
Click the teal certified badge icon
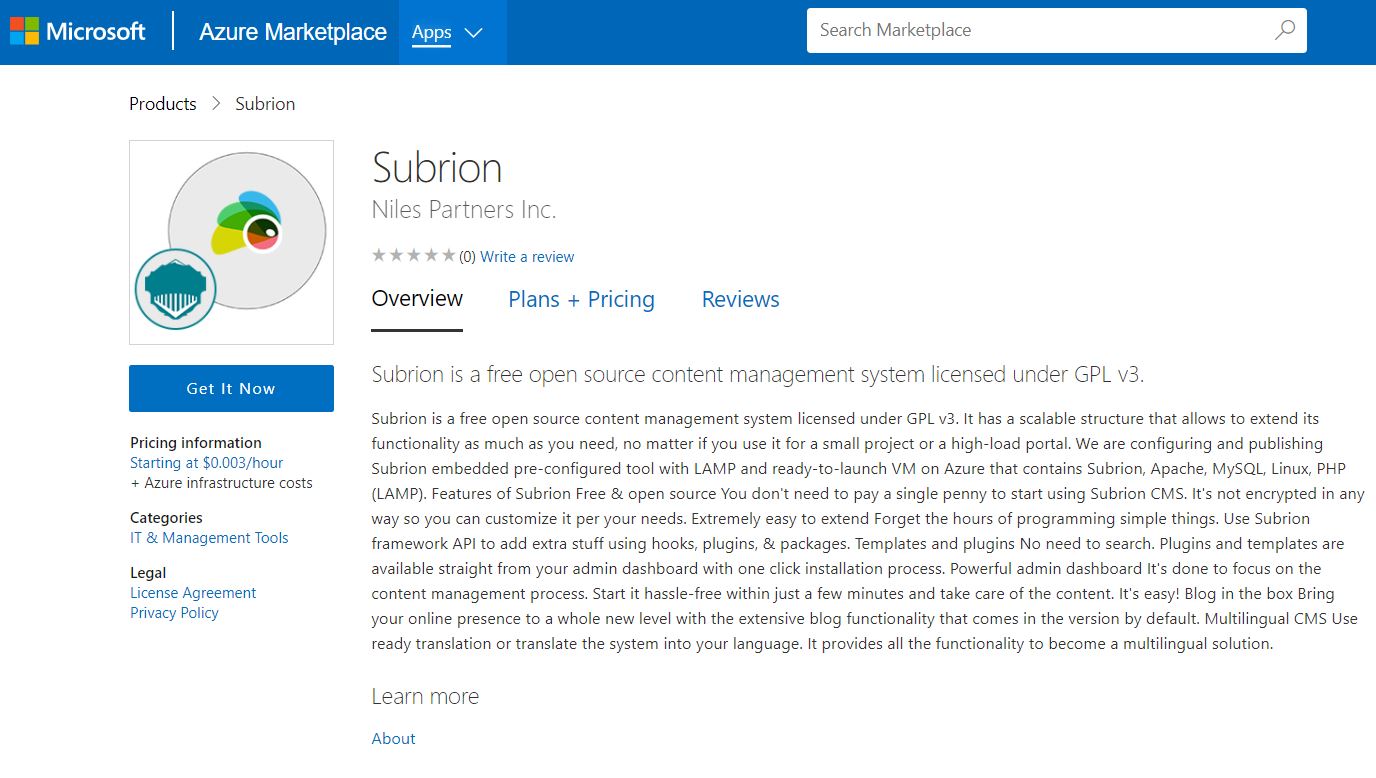tap(176, 289)
